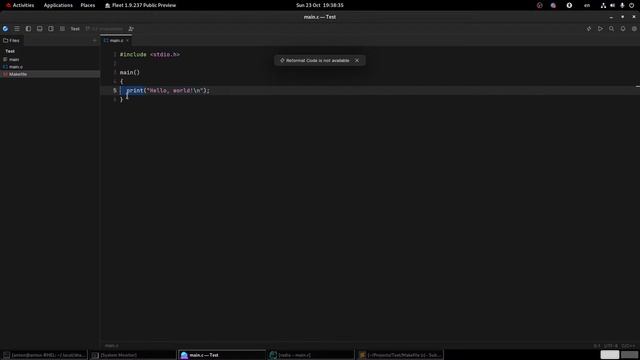Click line number 5 in the gutter
640x360 pixels.
coord(115,90)
